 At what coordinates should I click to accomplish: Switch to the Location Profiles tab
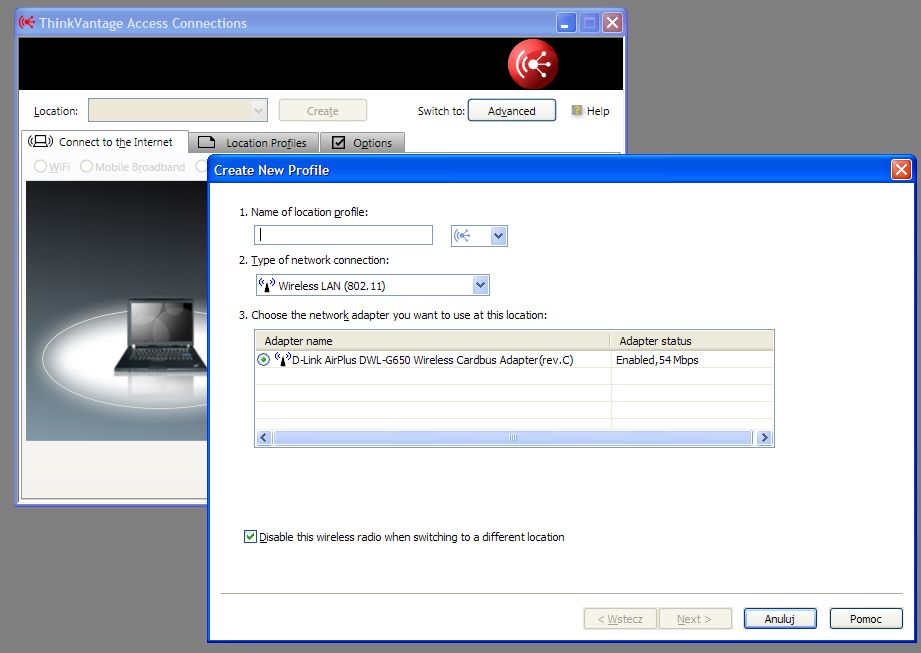click(254, 143)
